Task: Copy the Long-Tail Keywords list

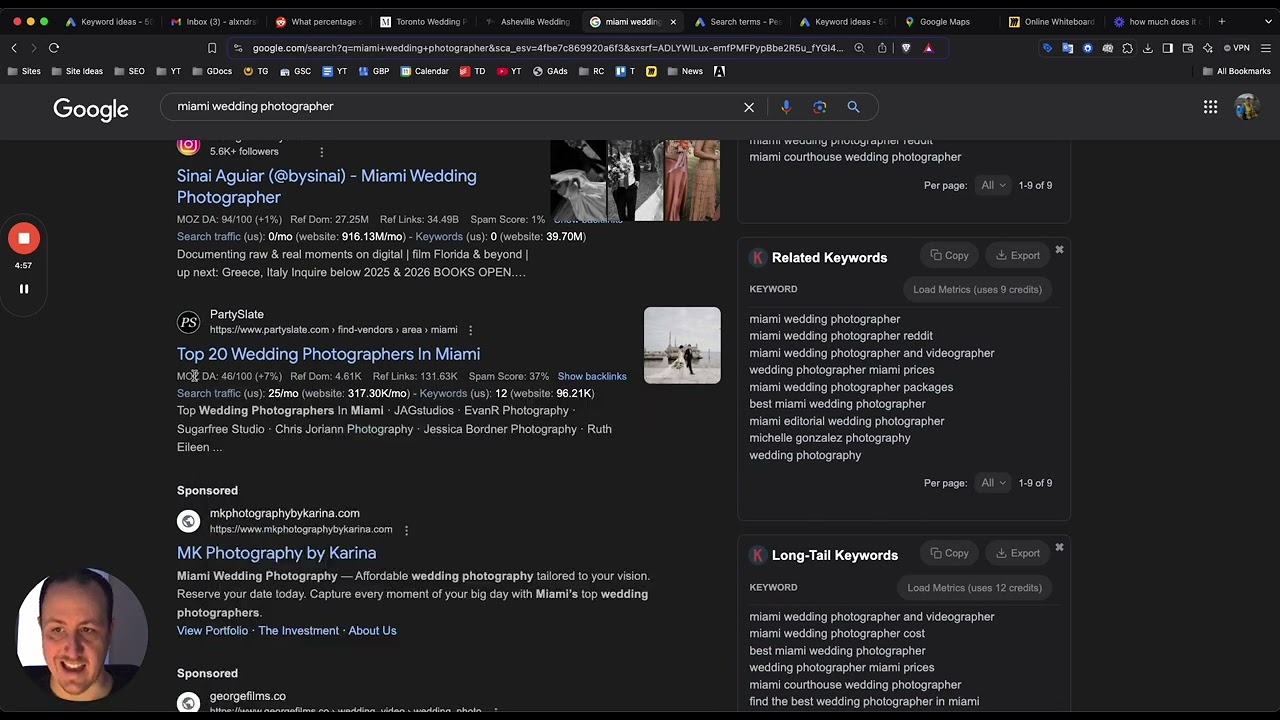Action: (949, 554)
